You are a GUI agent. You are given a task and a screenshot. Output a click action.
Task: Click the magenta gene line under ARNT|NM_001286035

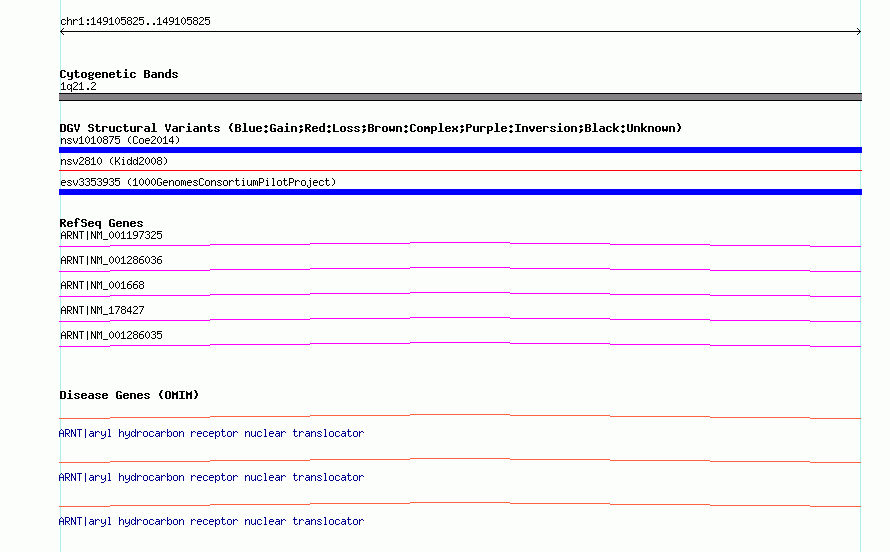[x=460, y=344]
